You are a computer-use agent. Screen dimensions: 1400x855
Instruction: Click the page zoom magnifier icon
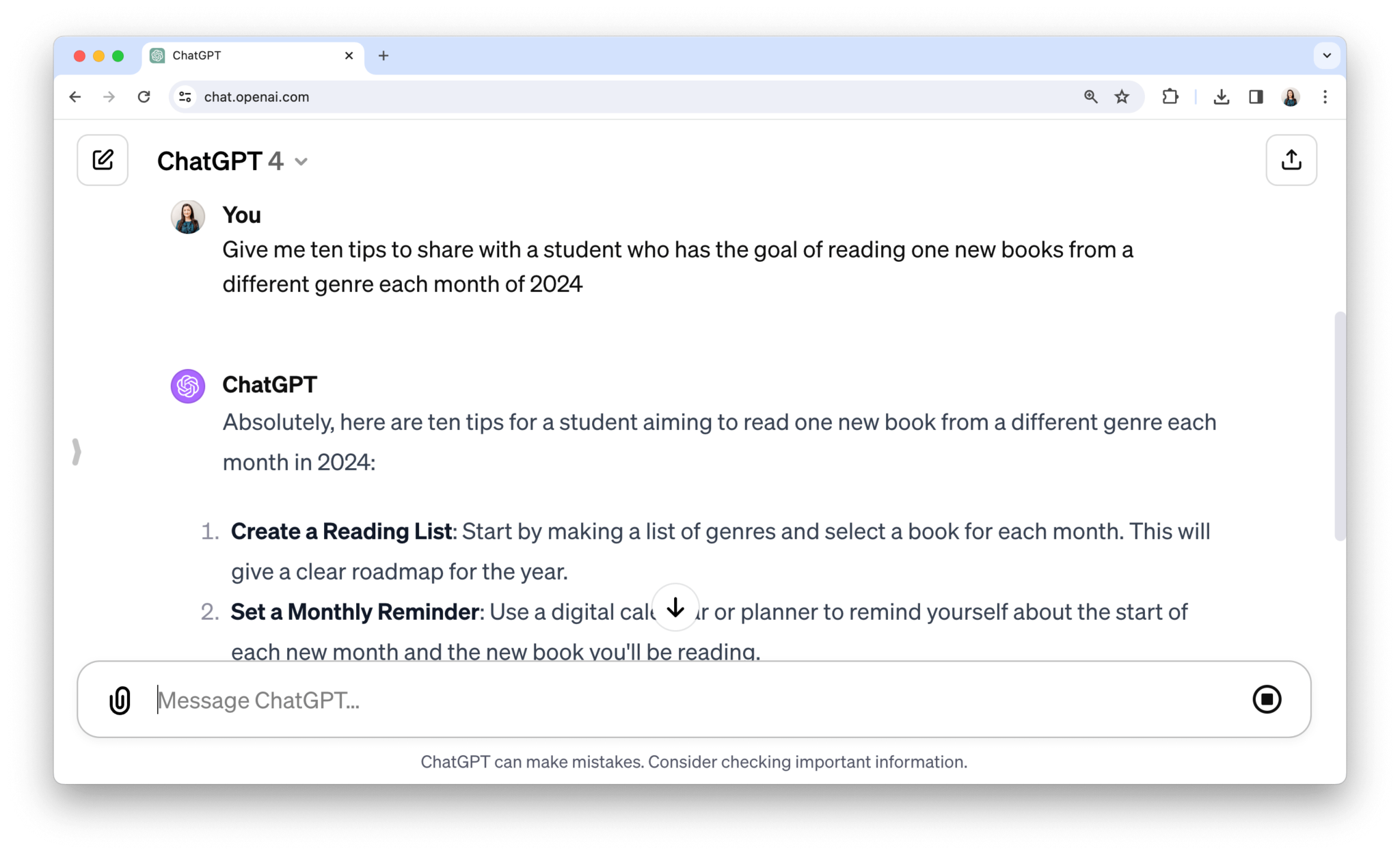click(1091, 96)
